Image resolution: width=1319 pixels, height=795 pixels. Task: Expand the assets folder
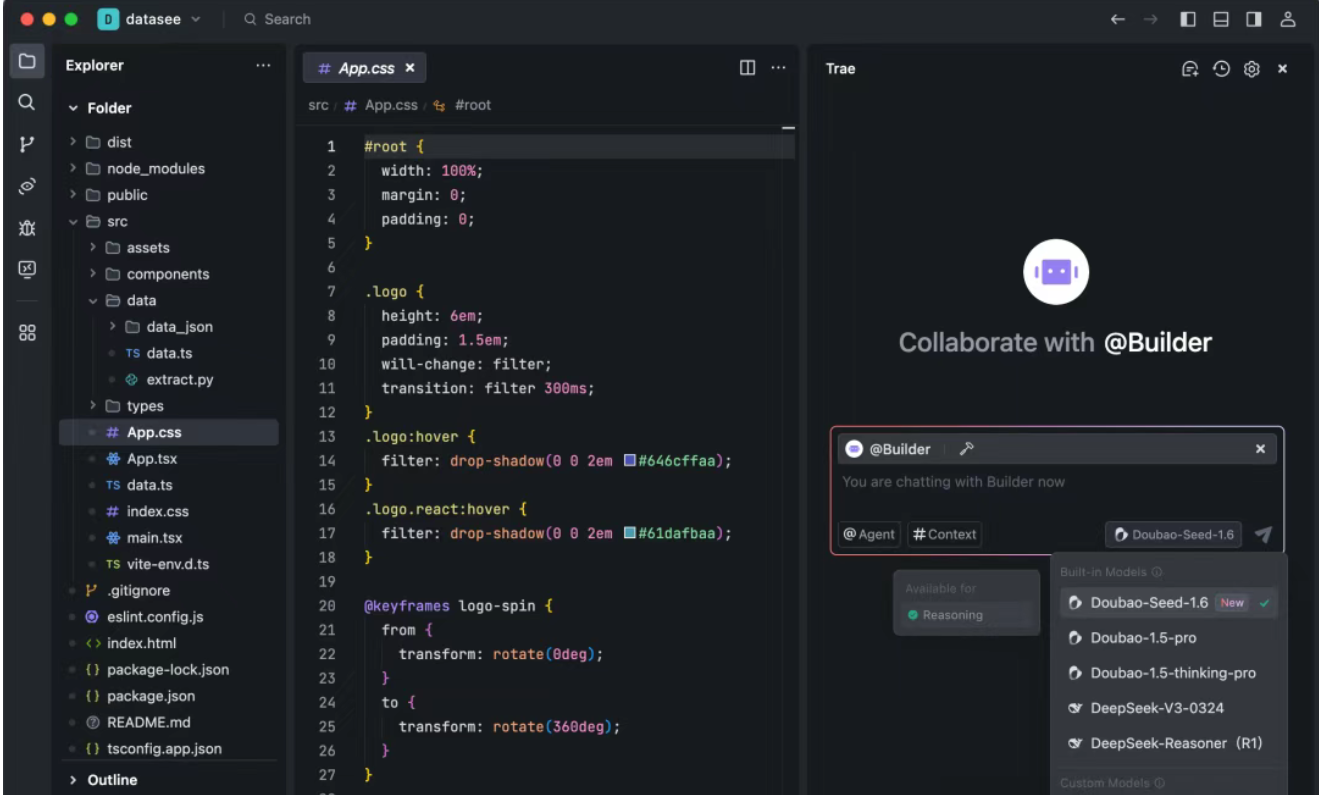(93, 247)
